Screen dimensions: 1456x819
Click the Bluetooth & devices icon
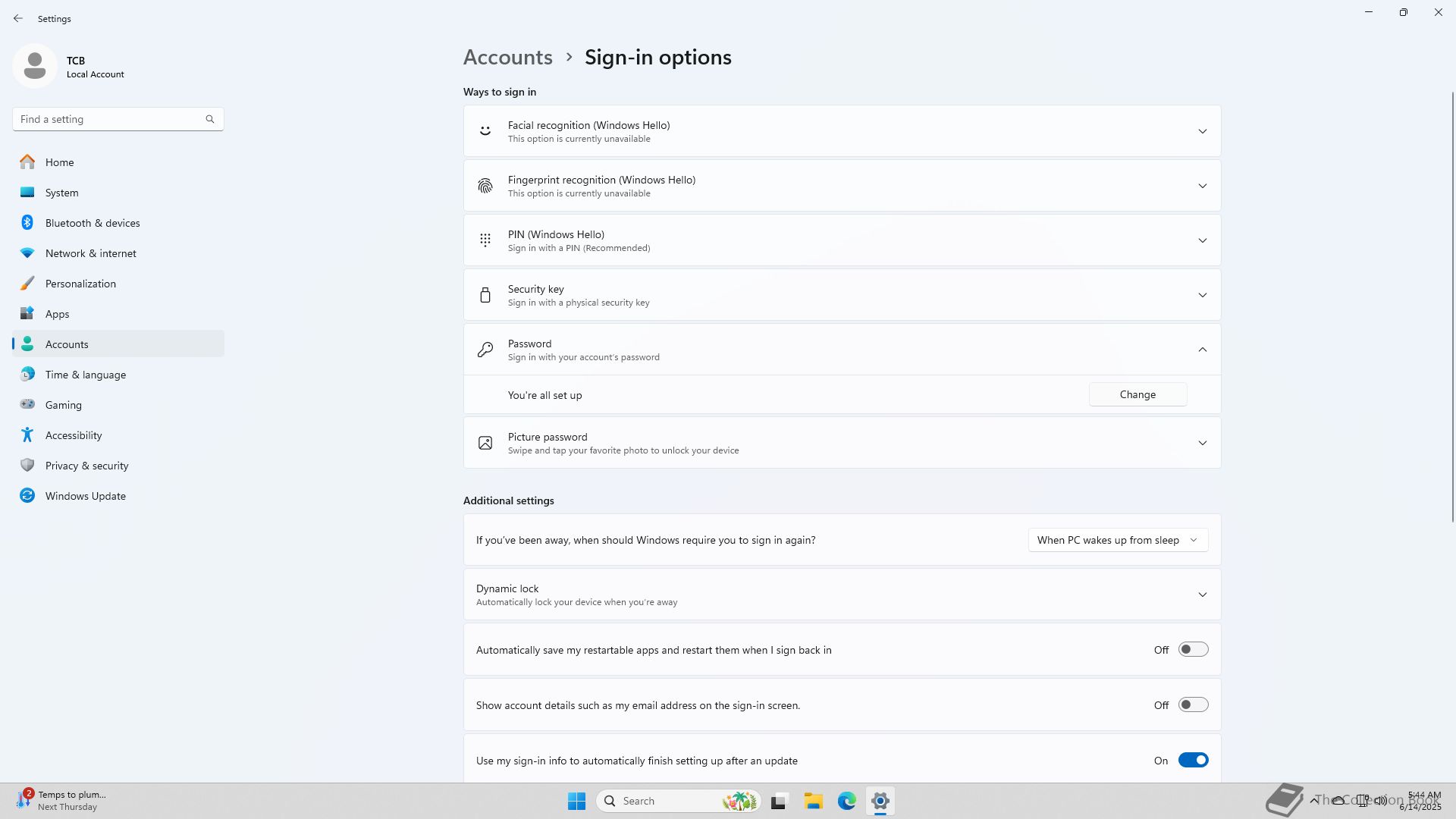tap(27, 223)
